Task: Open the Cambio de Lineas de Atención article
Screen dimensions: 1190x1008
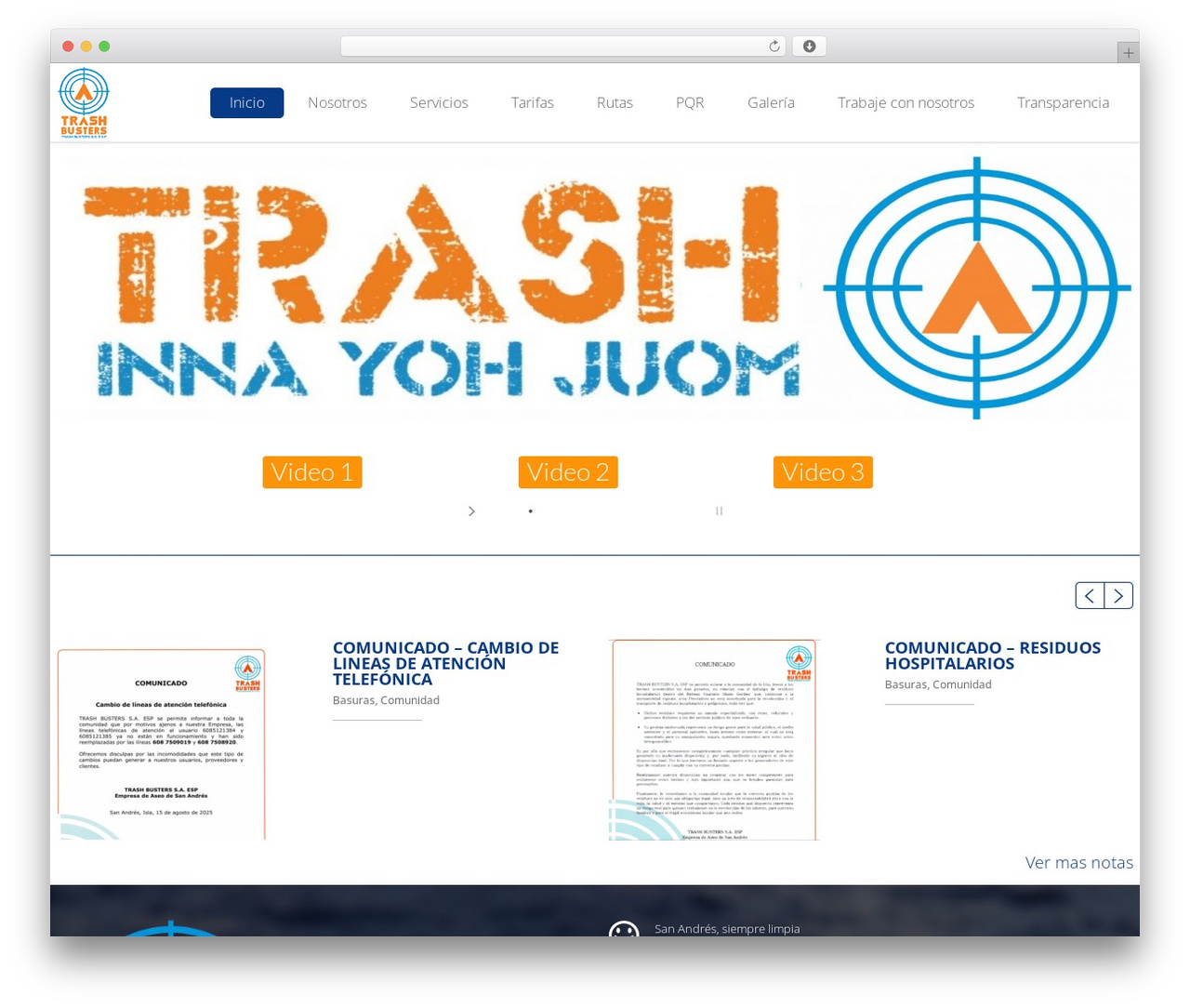Action: [446, 663]
